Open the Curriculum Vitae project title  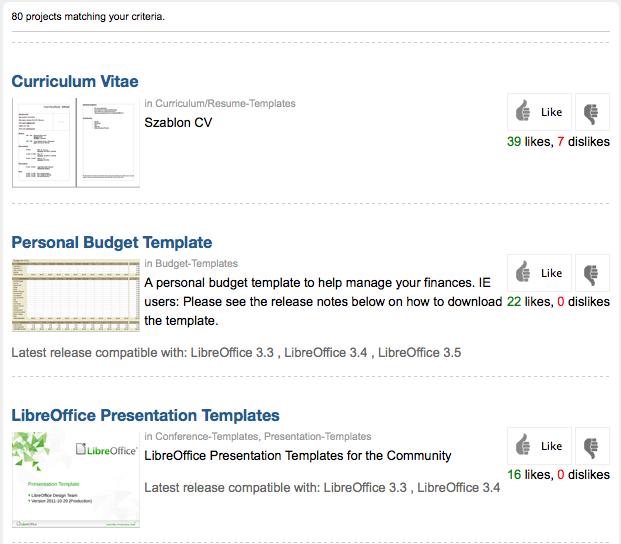(75, 81)
